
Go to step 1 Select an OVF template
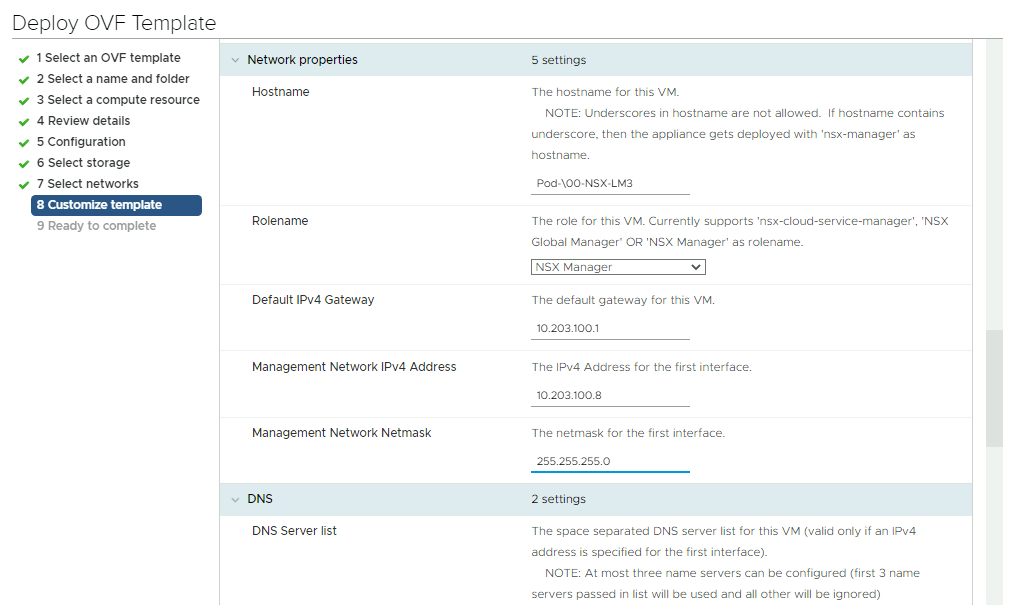click(108, 58)
